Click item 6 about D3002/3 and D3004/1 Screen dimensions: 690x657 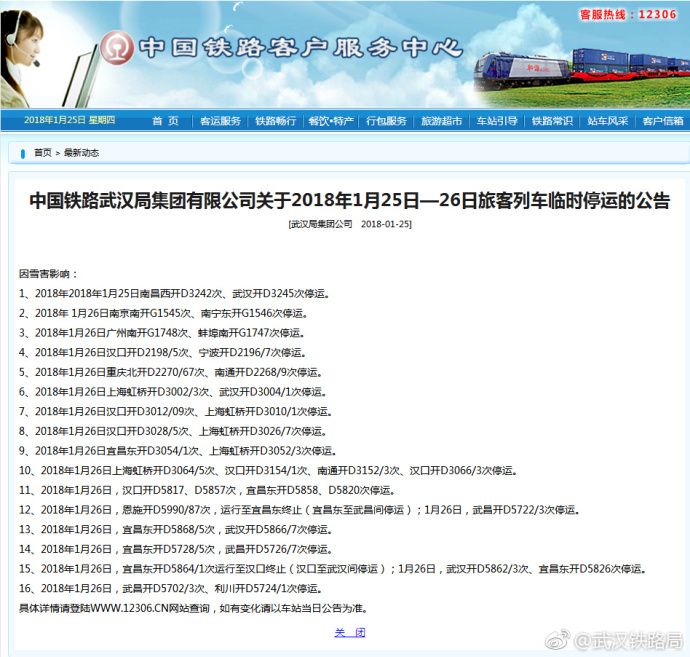(172, 392)
